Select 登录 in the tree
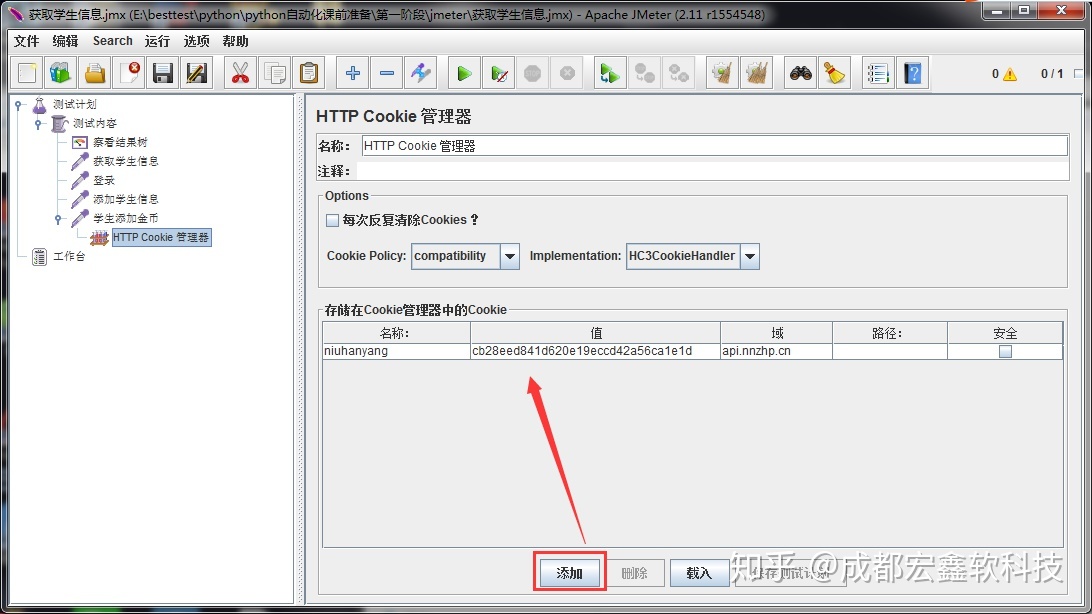Image resolution: width=1092 pixels, height=614 pixels. pos(104,180)
